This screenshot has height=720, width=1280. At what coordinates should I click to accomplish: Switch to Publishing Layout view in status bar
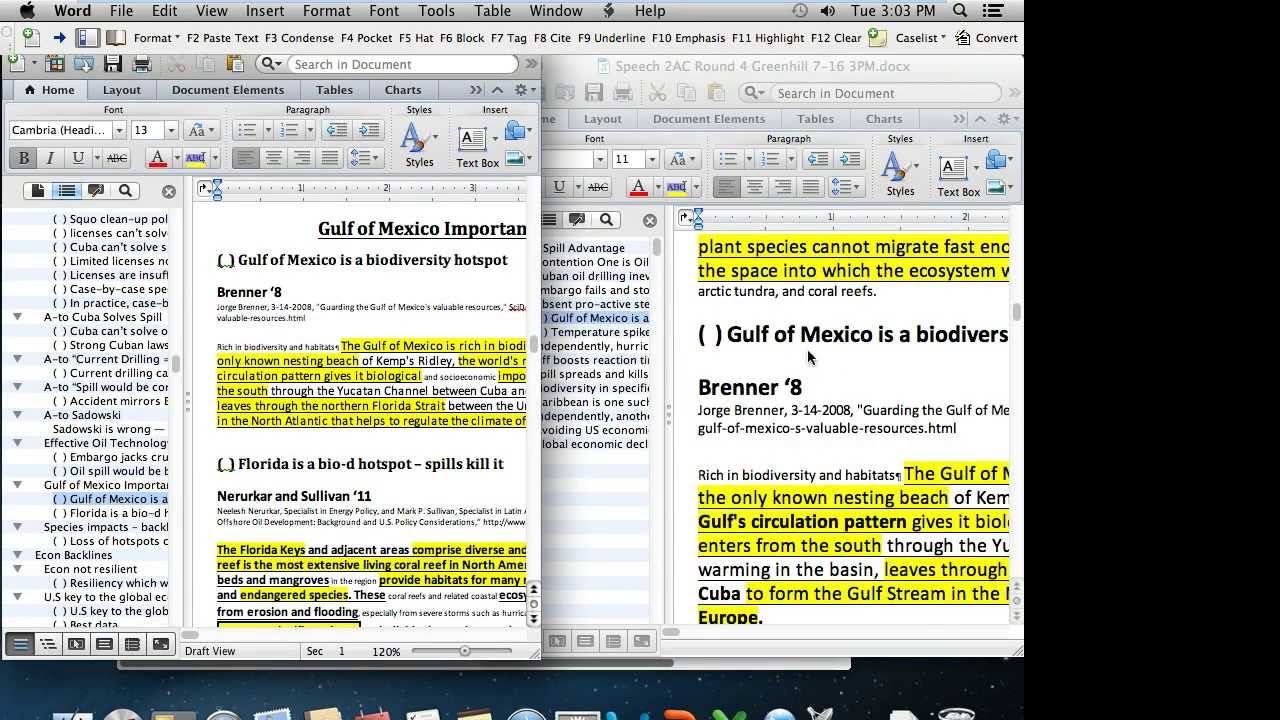pos(76,645)
